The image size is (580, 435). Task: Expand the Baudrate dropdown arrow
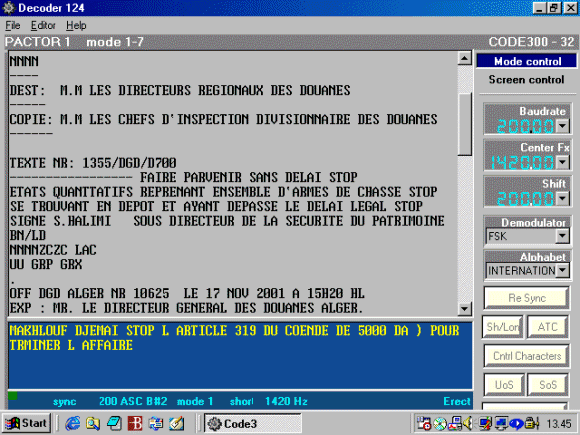point(562,126)
